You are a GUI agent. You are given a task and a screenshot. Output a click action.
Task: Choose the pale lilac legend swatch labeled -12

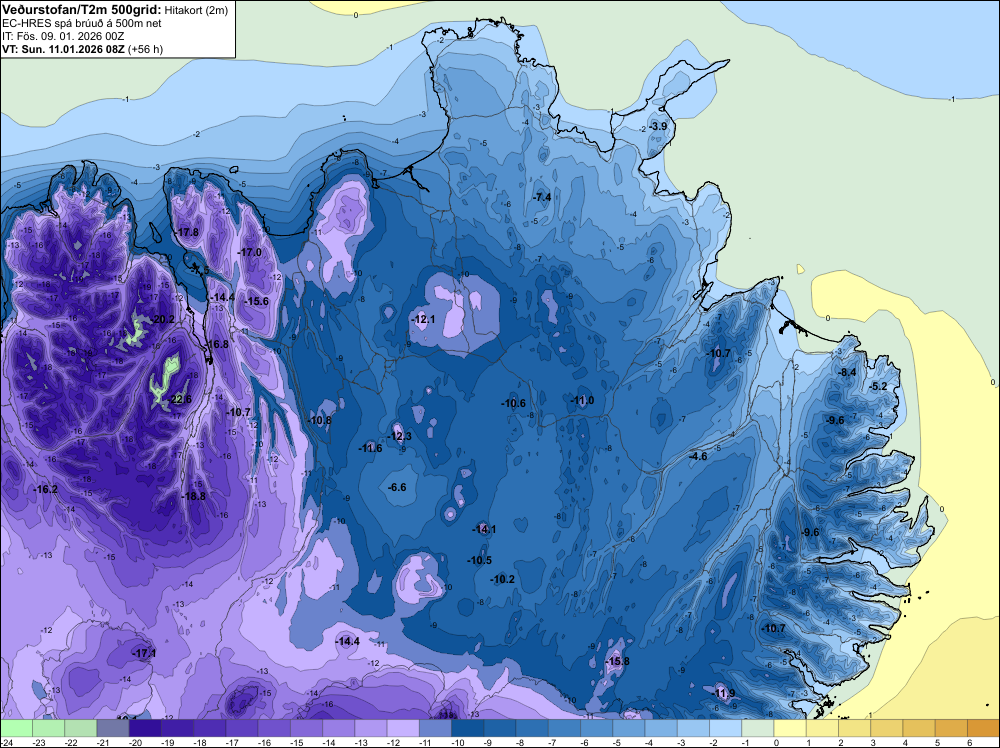(403, 728)
